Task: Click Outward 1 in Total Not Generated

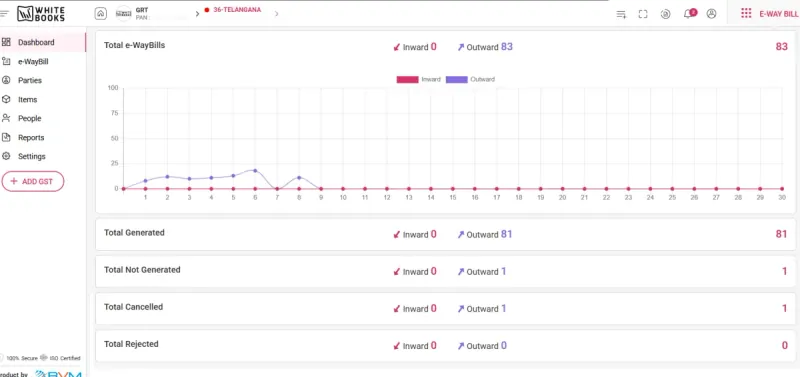Action: coord(482,272)
